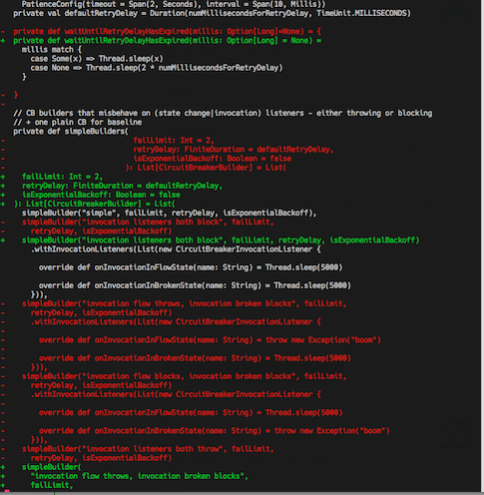Click the simpleBuilder("simple", failLimit...) line
484x495 pixels.
pos(169,213)
